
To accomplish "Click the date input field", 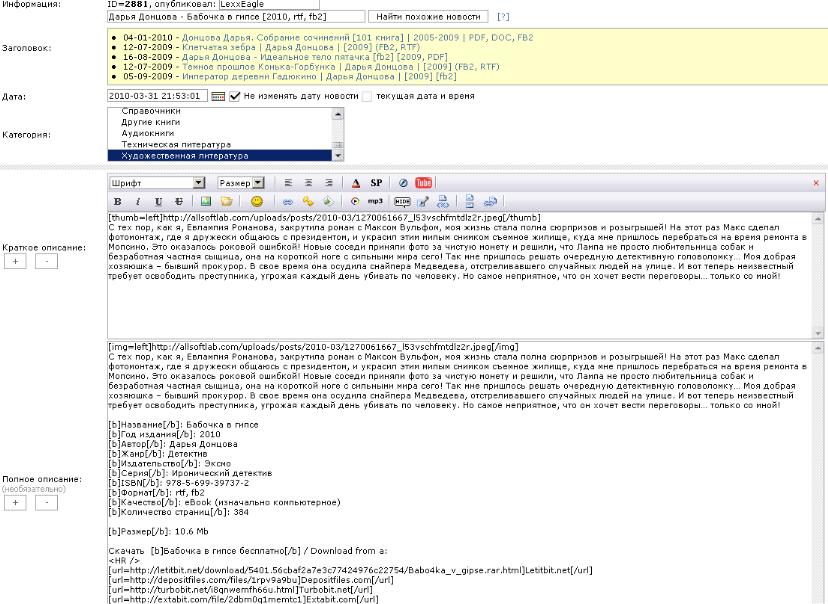I will pos(157,96).
